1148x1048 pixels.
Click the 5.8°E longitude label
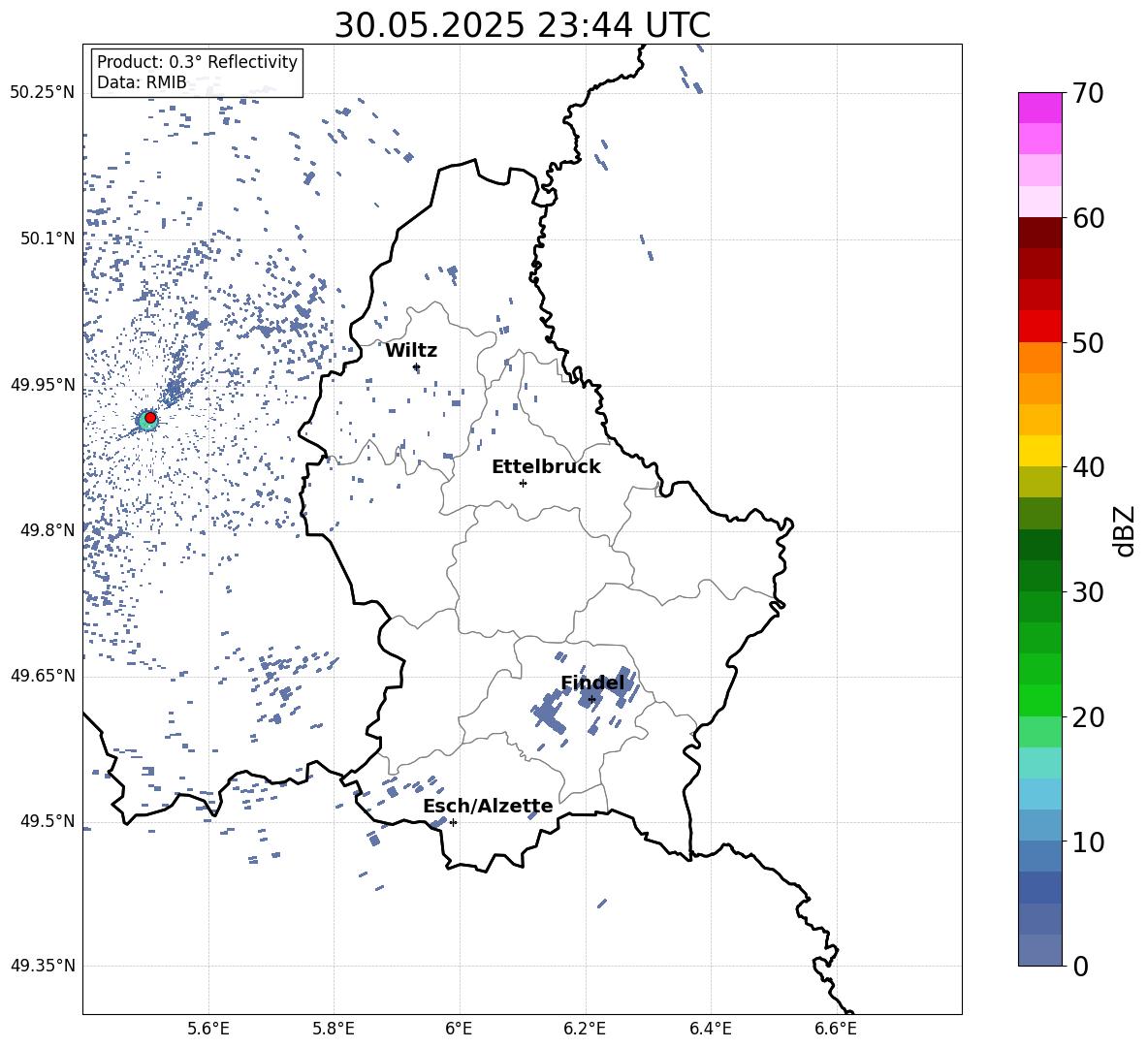click(x=334, y=1029)
